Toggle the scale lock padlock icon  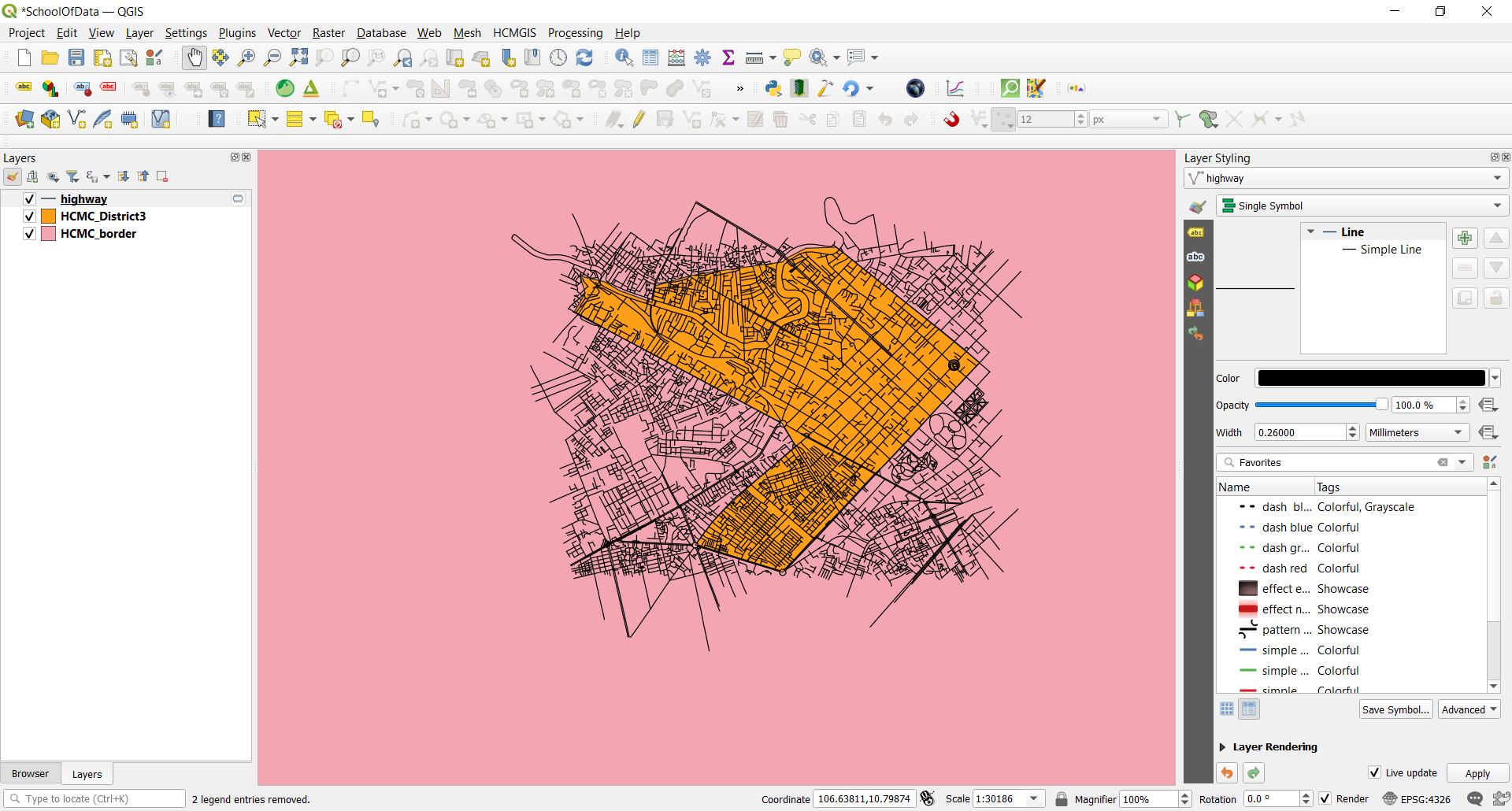1062,799
